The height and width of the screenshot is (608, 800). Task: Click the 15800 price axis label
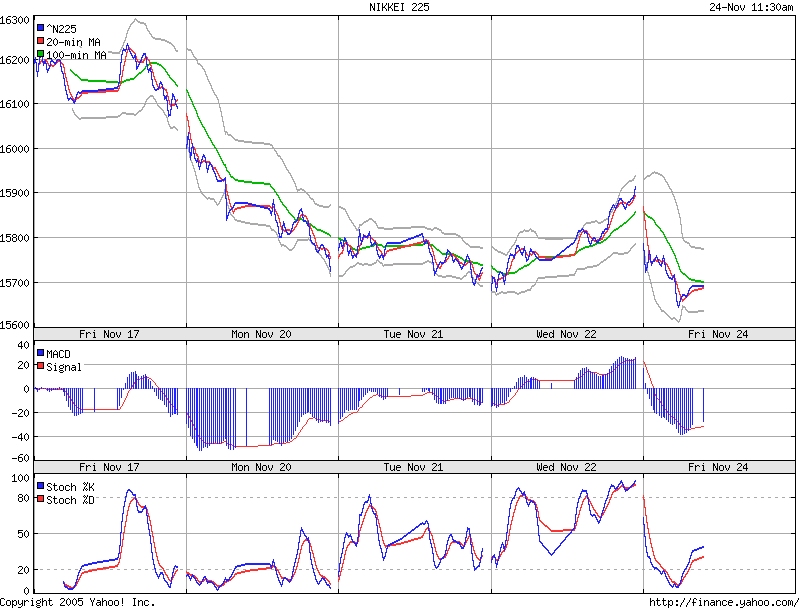(x=15, y=238)
